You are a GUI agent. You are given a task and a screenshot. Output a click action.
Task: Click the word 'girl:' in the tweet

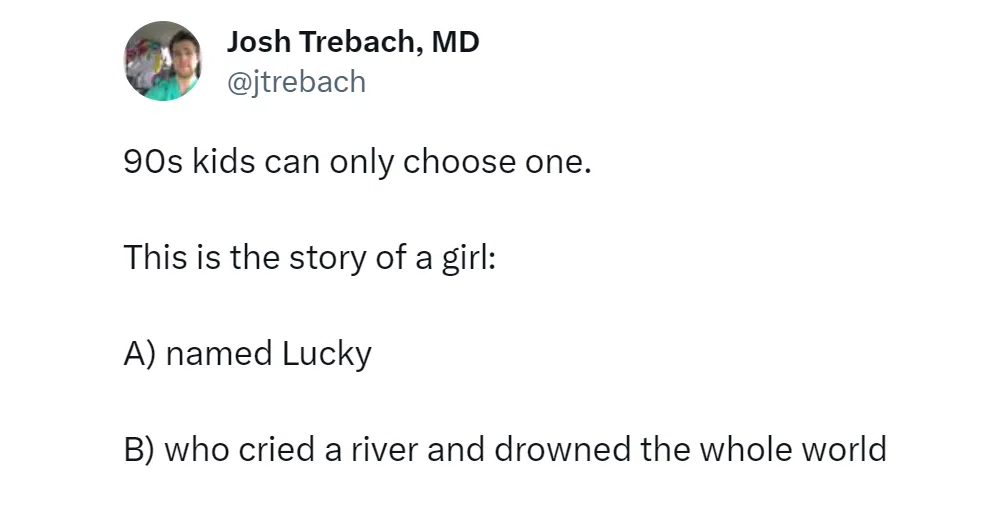click(x=469, y=258)
